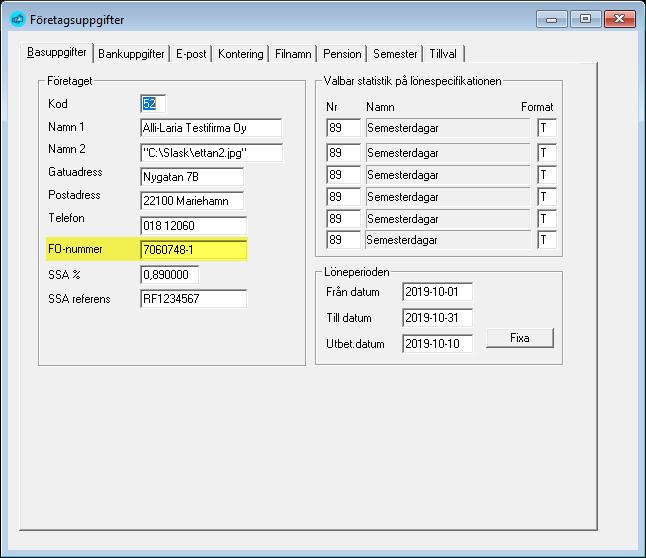
Task: Click the Namn column header in statistik
Action: coord(380,107)
